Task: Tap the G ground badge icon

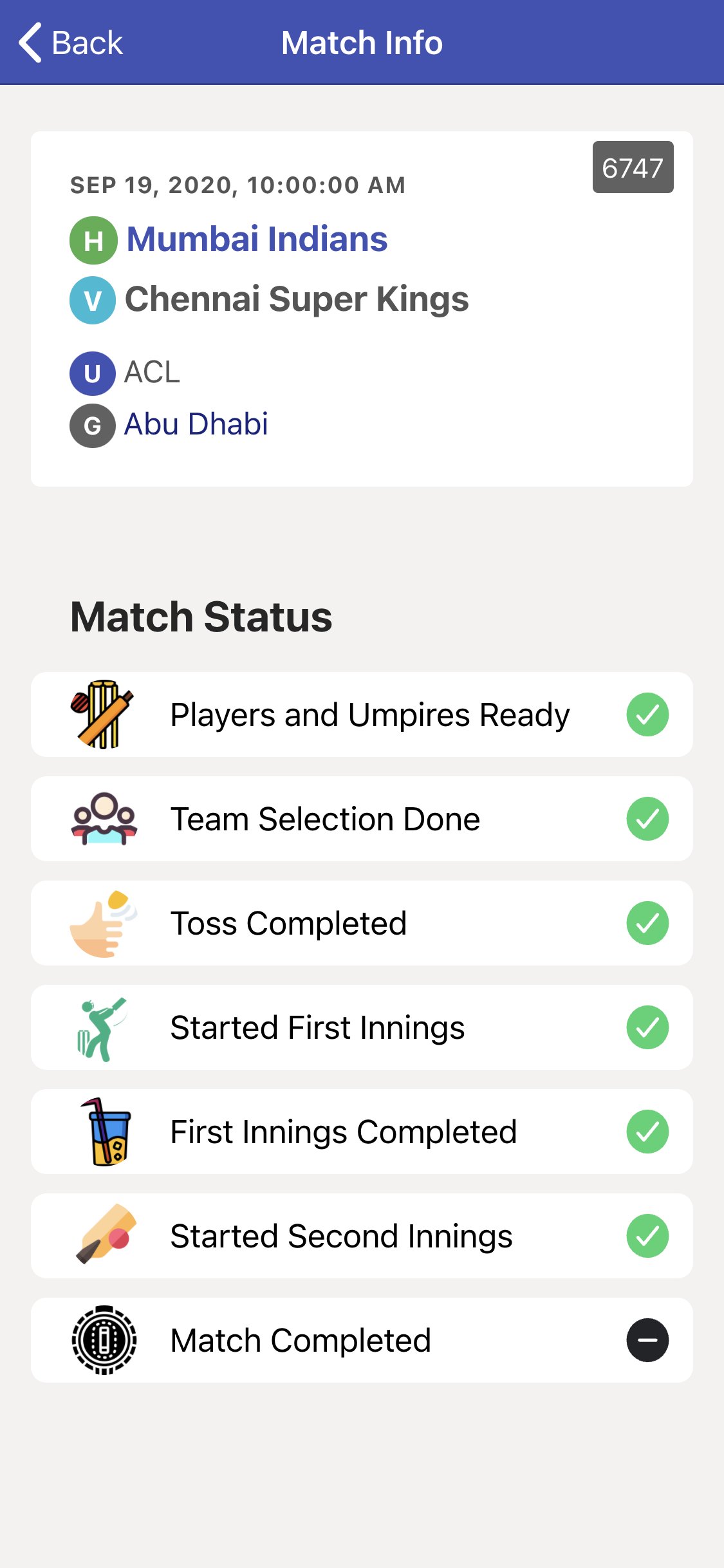Action: [93, 425]
